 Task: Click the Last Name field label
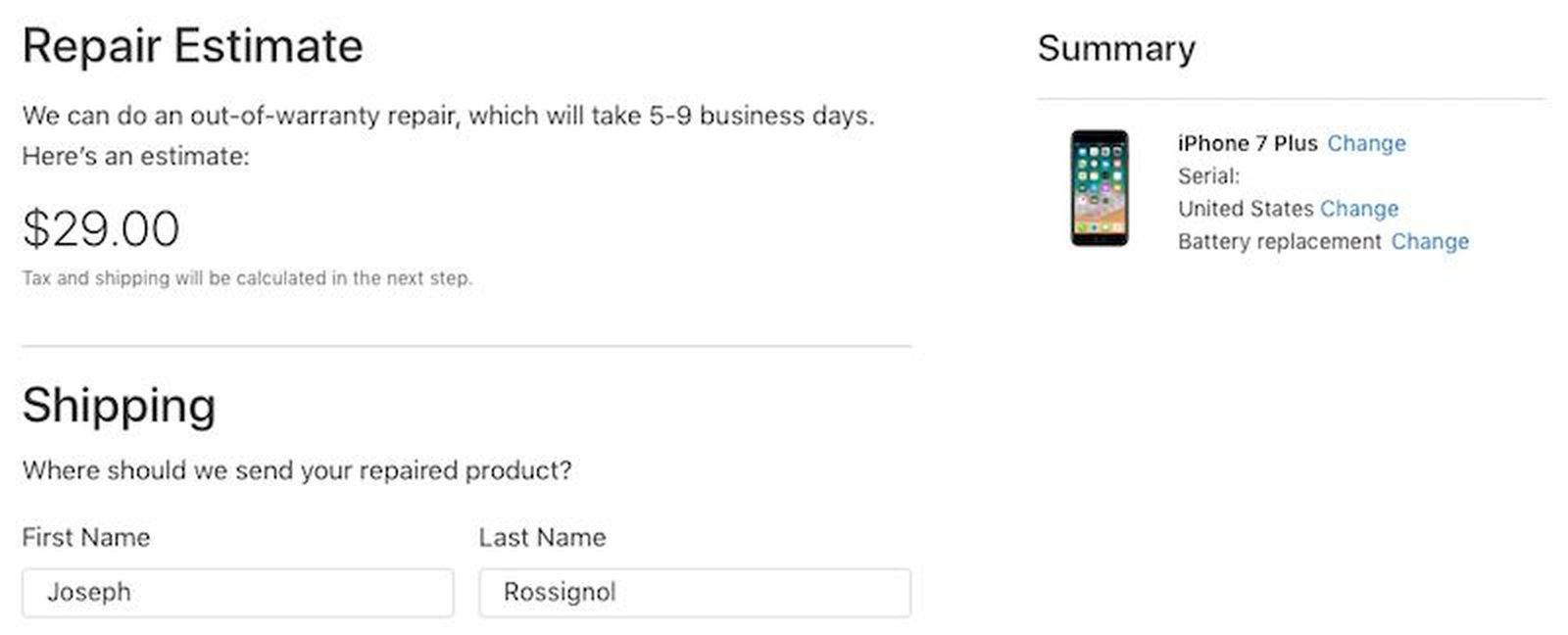tap(542, 537)
